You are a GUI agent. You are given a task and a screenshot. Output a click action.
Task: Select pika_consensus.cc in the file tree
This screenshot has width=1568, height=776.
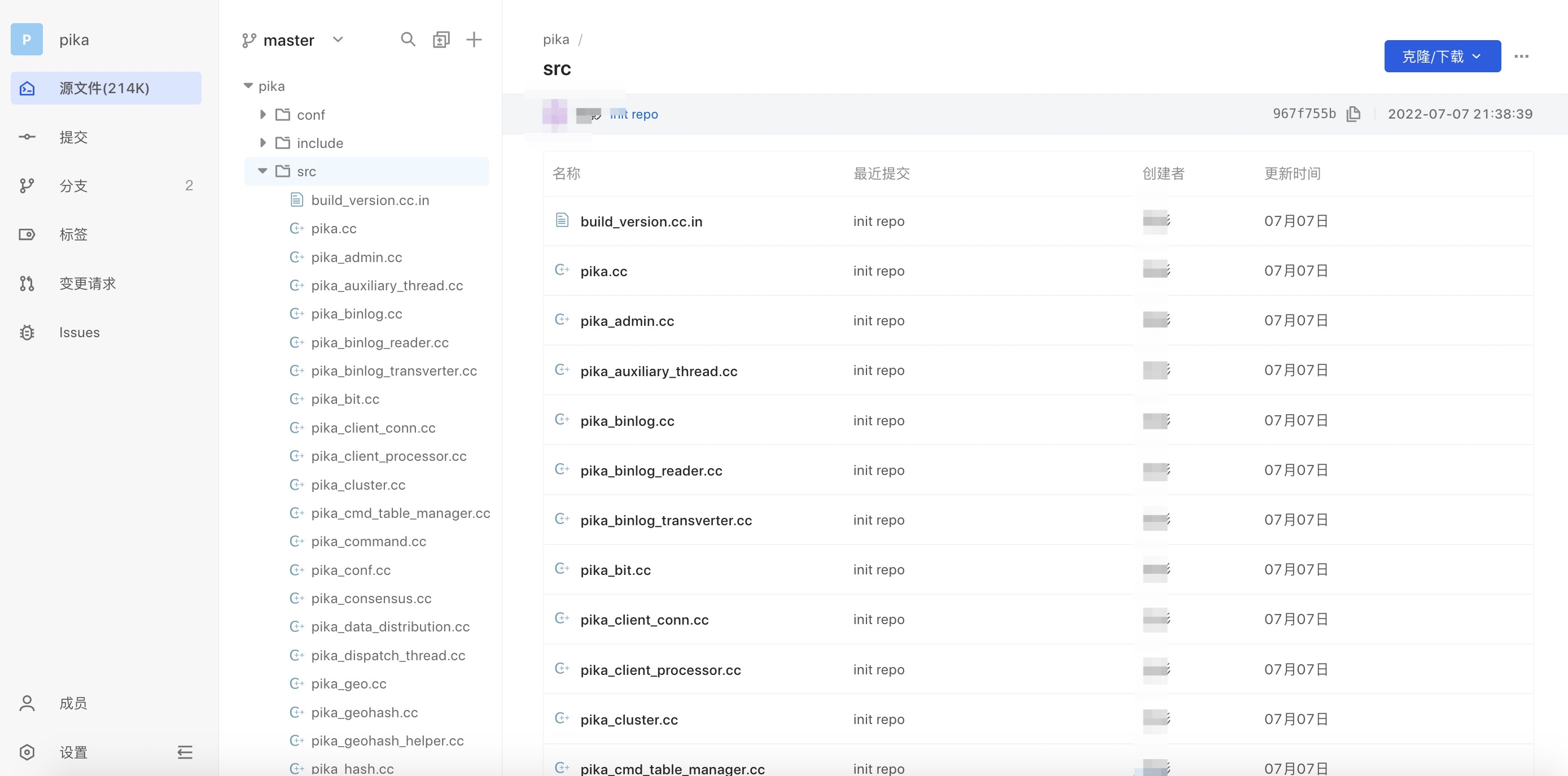click(371, 598)
